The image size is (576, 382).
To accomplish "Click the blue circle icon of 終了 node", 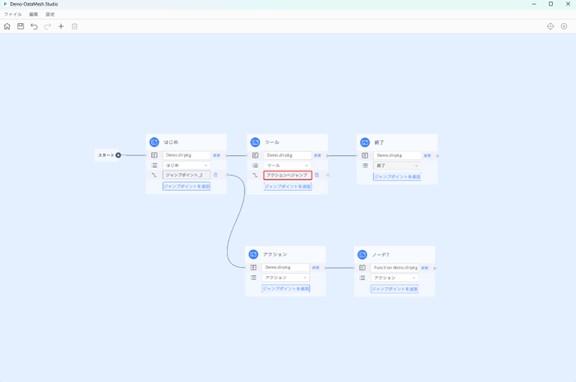I will click(365, 142).
